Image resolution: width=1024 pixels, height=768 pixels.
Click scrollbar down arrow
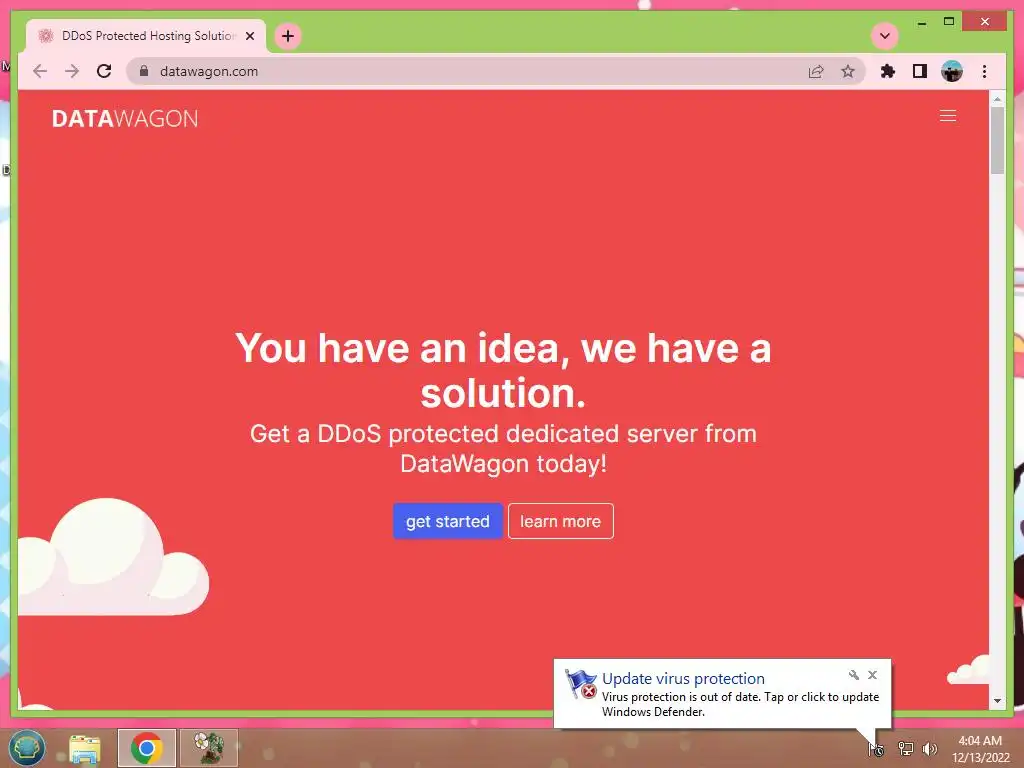[997, 701]
